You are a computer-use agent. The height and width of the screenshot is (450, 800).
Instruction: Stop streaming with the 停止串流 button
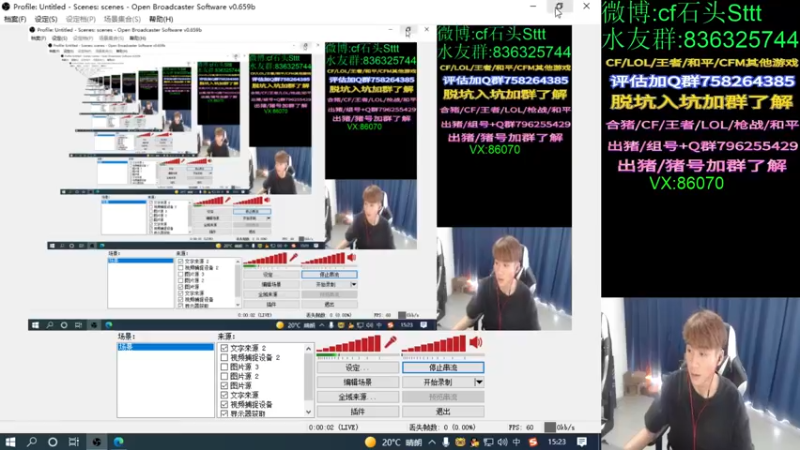point(443,367)
